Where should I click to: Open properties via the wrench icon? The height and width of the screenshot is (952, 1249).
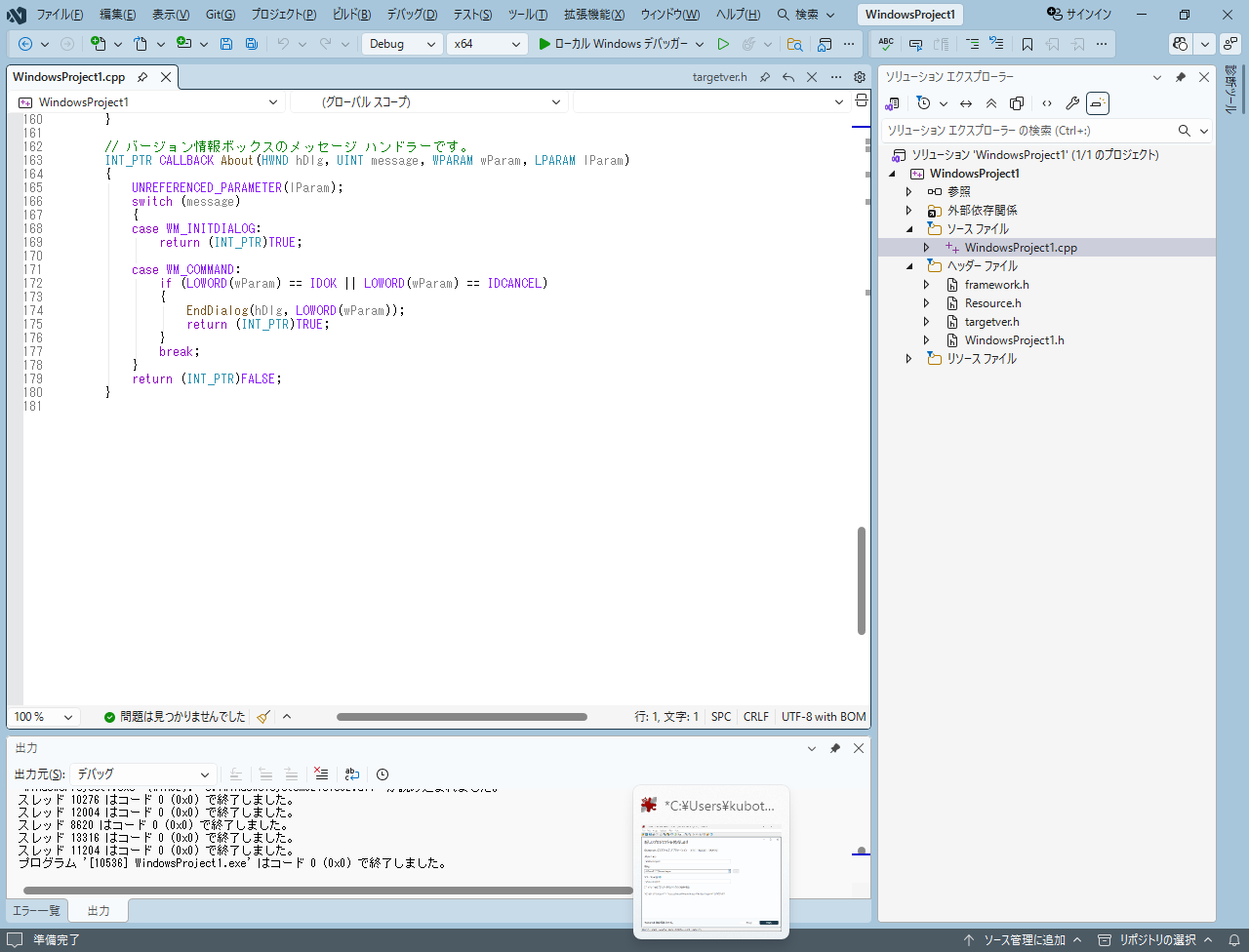[1071, 103]
